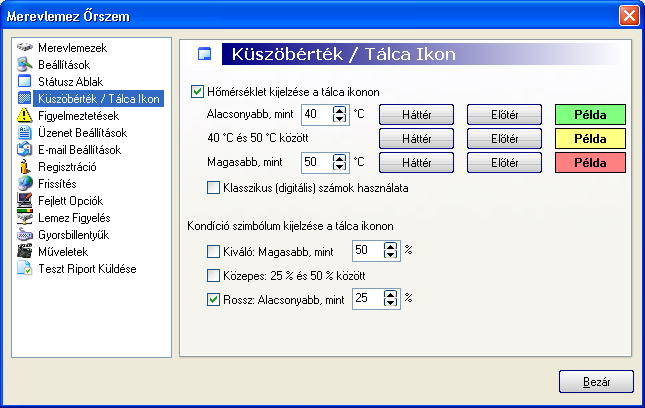Image resolution: width=645 pixels, height=408 pixels.
Task: Decrease the Alacsonyabb, mint temperature value
Action: pos(339,118)
